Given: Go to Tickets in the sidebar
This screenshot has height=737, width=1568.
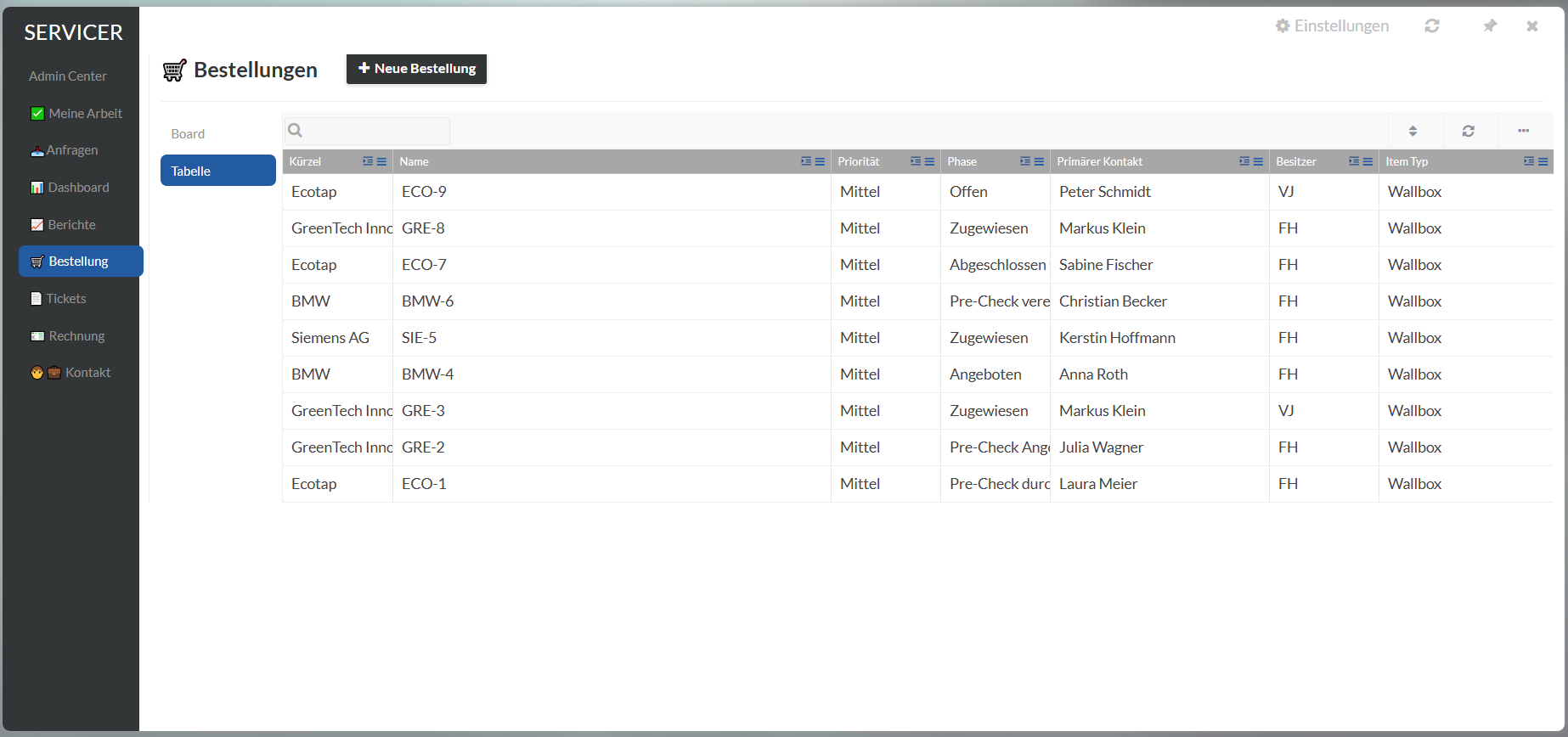Looking at the screenshot, I should click(66, 299).
